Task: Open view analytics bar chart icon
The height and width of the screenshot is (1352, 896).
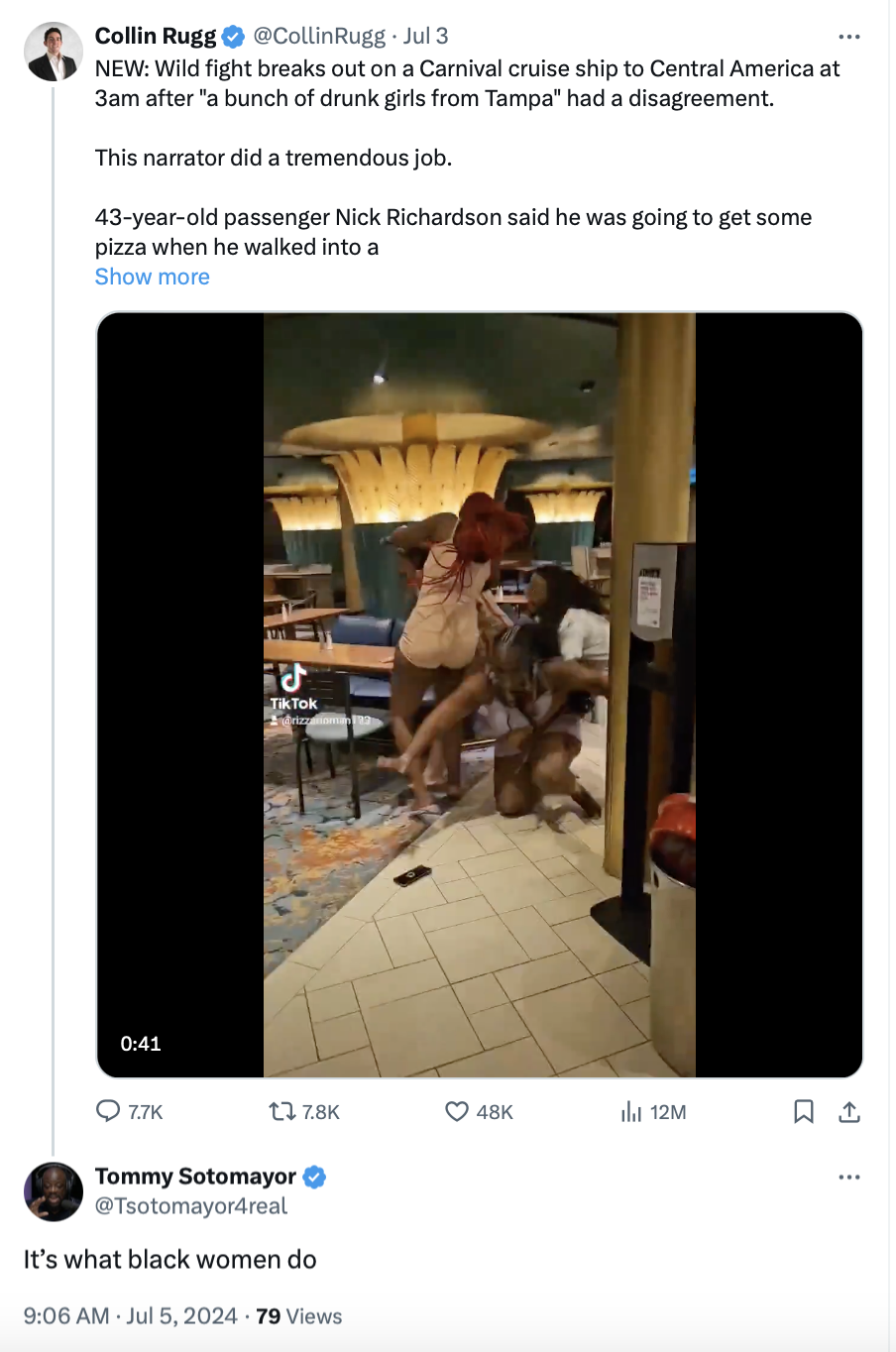Action: pyautogui.click(x=631, y=1111)
